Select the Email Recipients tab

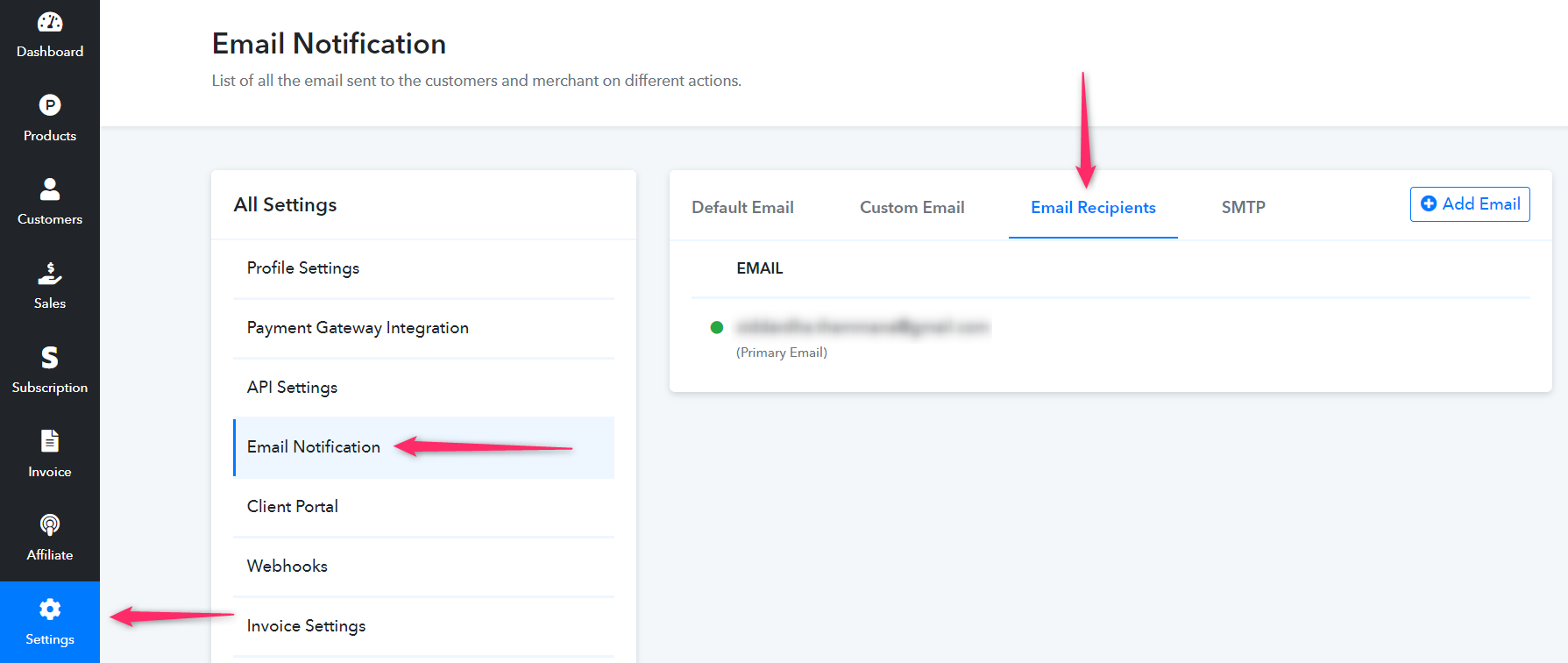[1093, 208]
